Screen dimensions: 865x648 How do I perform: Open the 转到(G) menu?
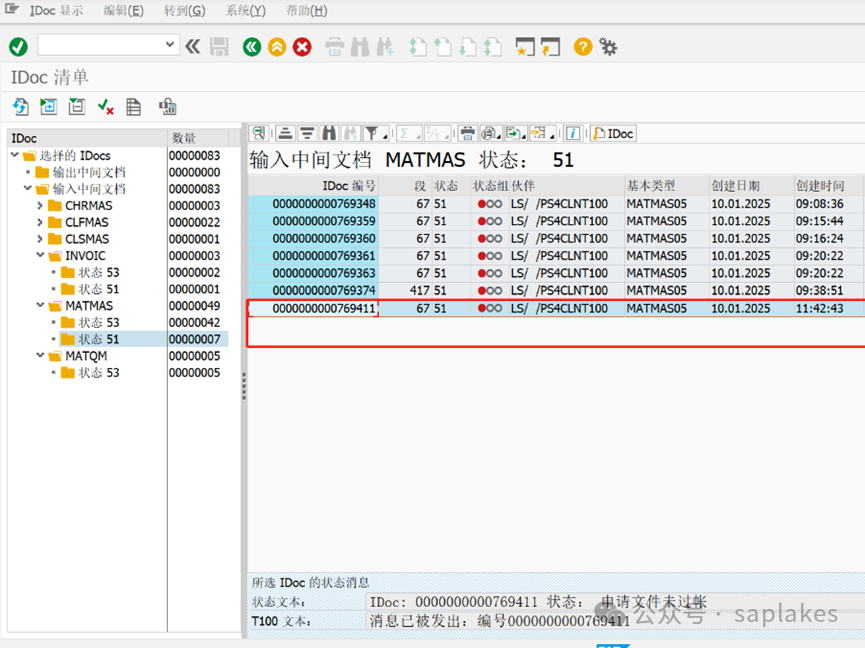point(184,11)
